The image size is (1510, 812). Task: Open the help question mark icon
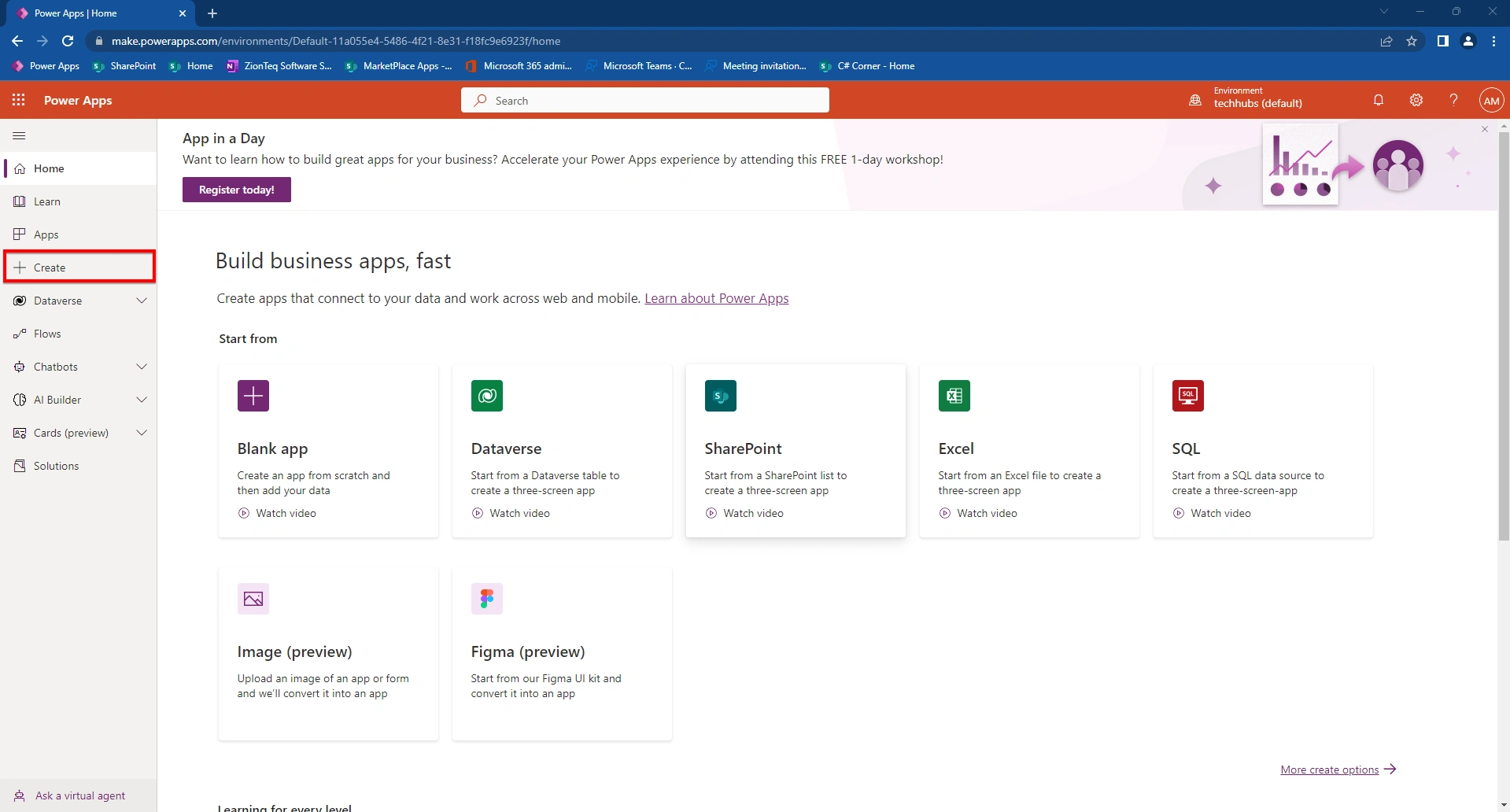(x=1454, y=100)
